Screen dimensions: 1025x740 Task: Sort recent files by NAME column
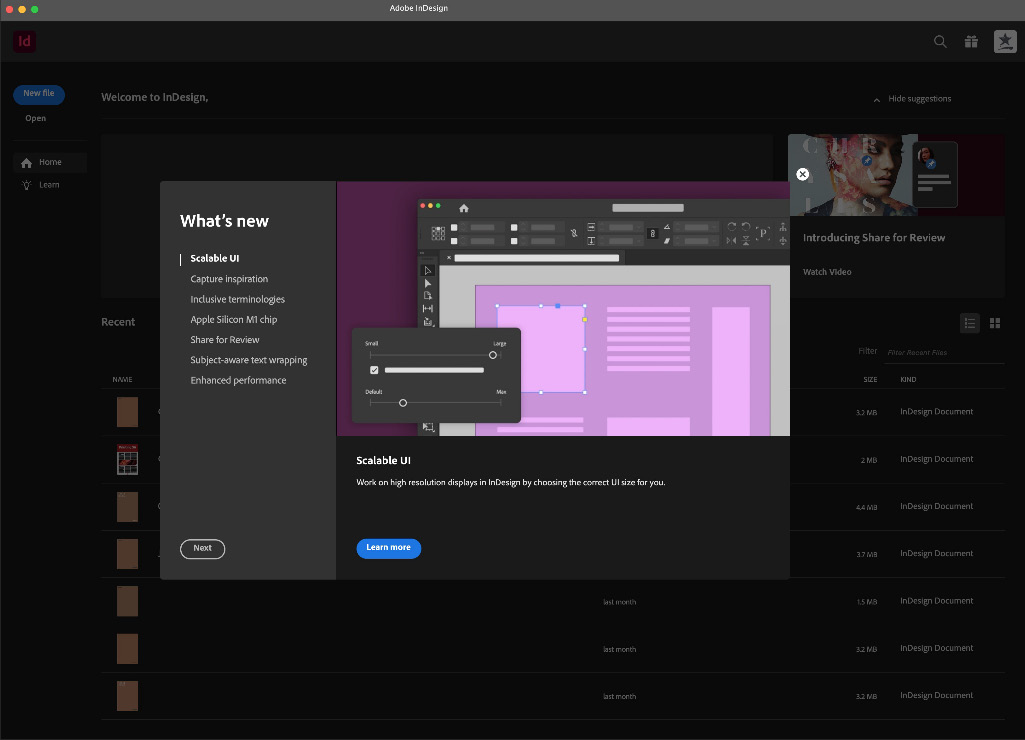point(122,380)
